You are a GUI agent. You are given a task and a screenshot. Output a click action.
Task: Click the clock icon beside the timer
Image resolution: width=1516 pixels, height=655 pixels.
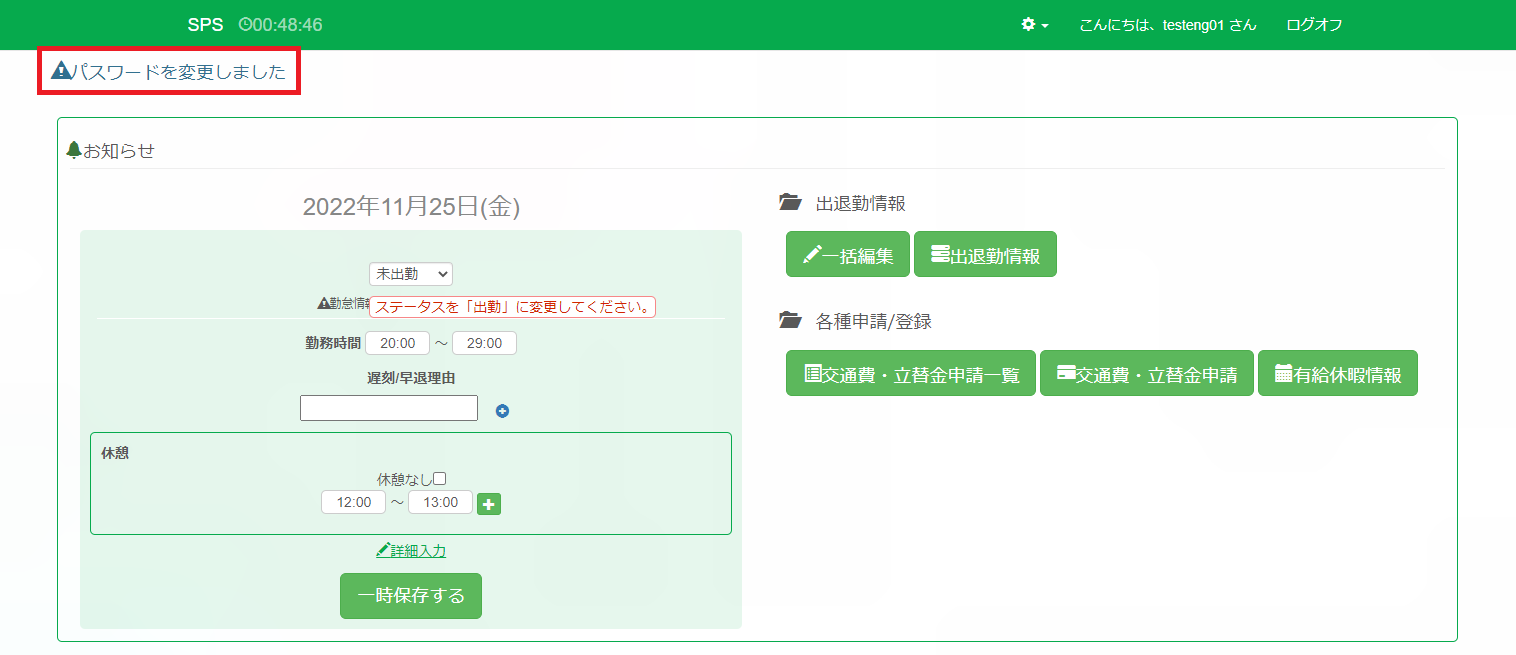click(245, 25)
